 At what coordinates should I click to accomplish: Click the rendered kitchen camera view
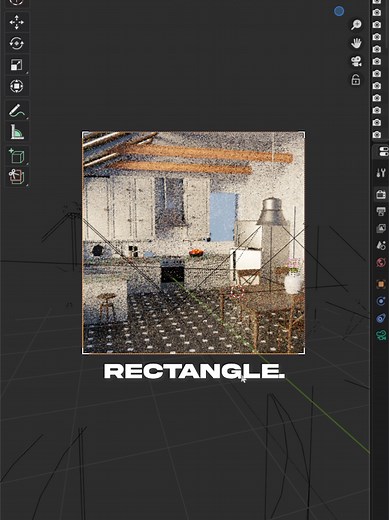point(193,243)
